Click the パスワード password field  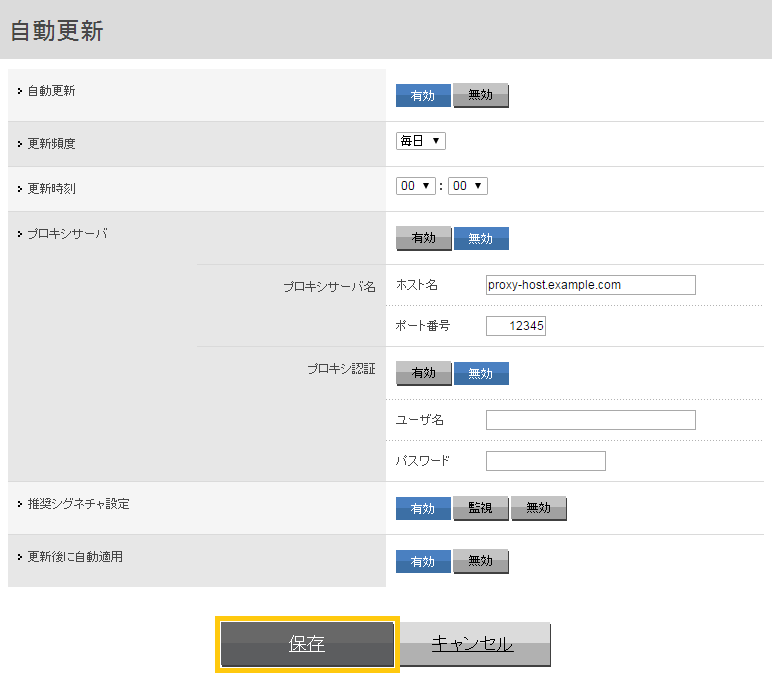click(x=545, y=461)
